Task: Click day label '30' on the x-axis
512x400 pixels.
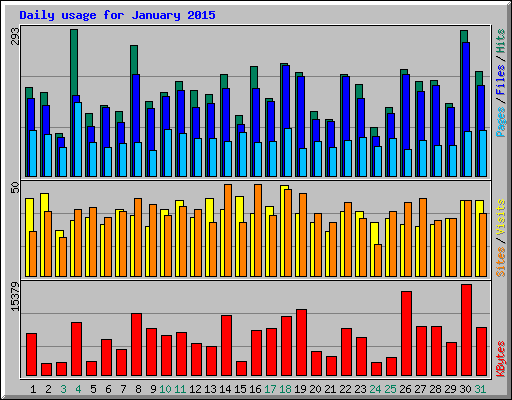Action: point(465,389)
